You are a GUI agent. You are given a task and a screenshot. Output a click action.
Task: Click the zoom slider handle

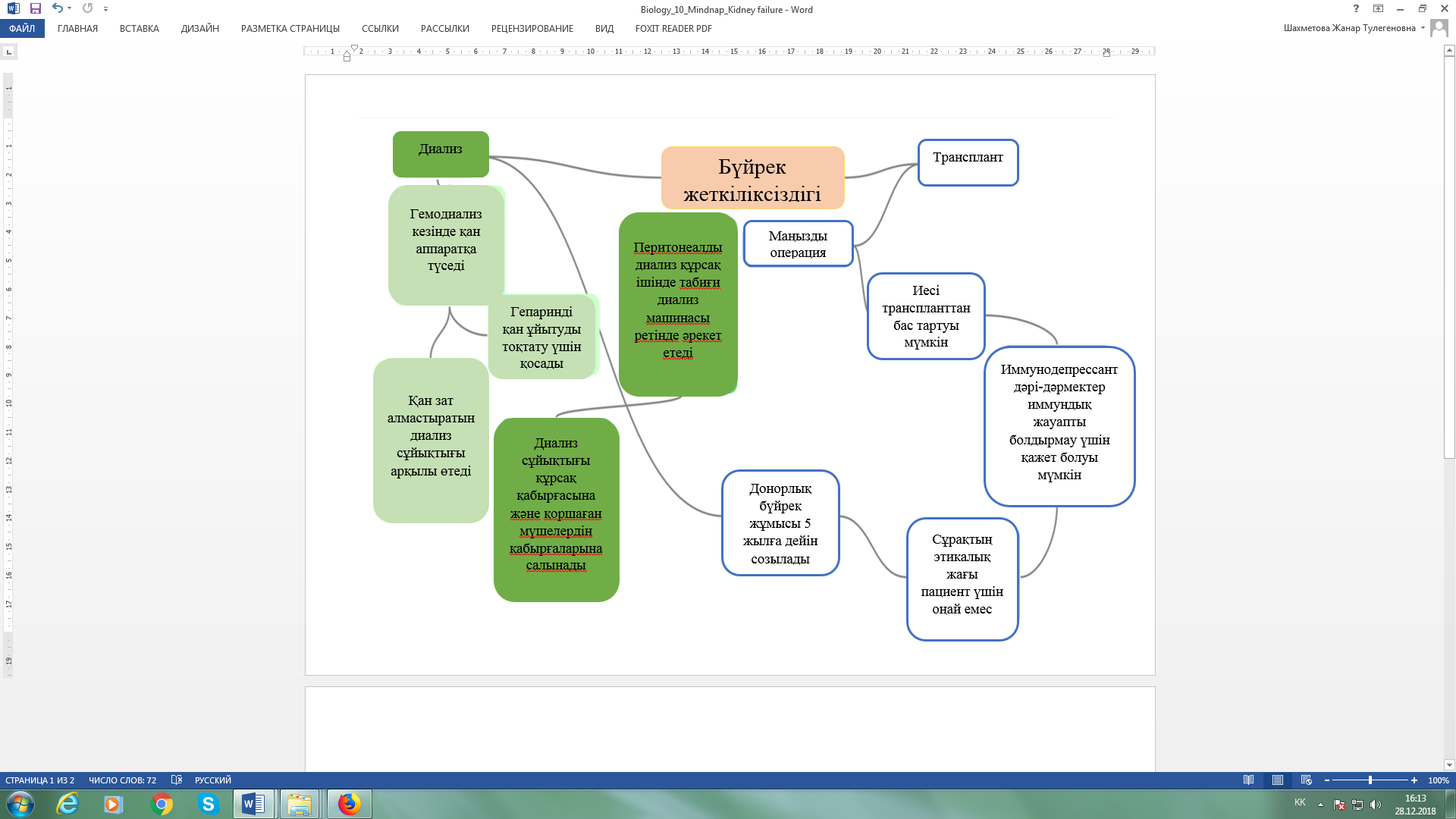[1370, 780]
